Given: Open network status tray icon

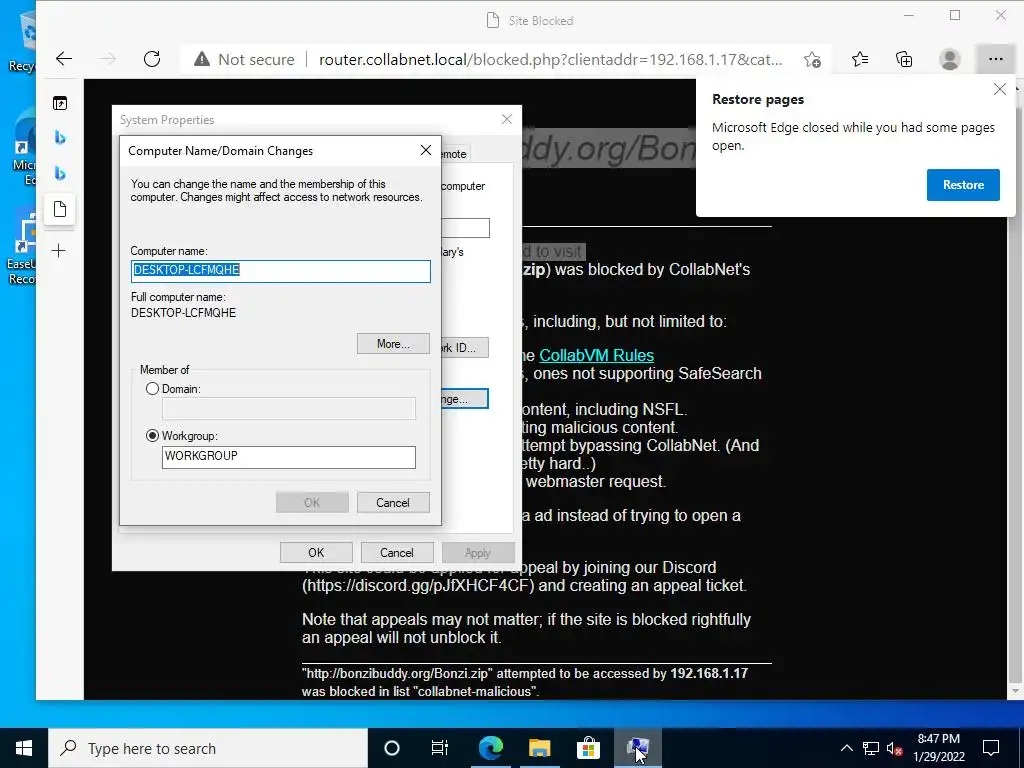Looking at the screenshot, I should (x=871, y=748).
